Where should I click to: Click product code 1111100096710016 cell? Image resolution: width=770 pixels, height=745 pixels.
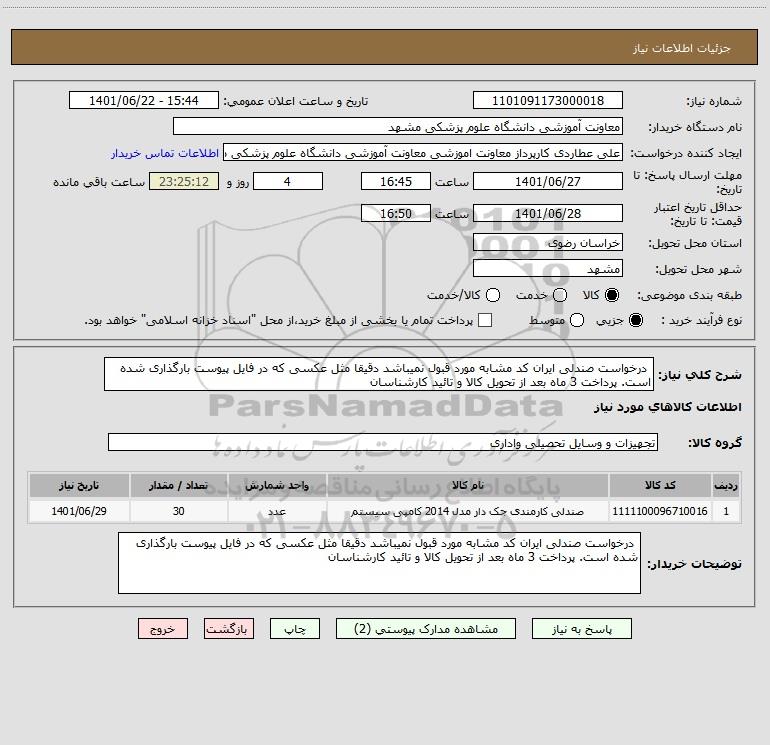coord(660,511)
